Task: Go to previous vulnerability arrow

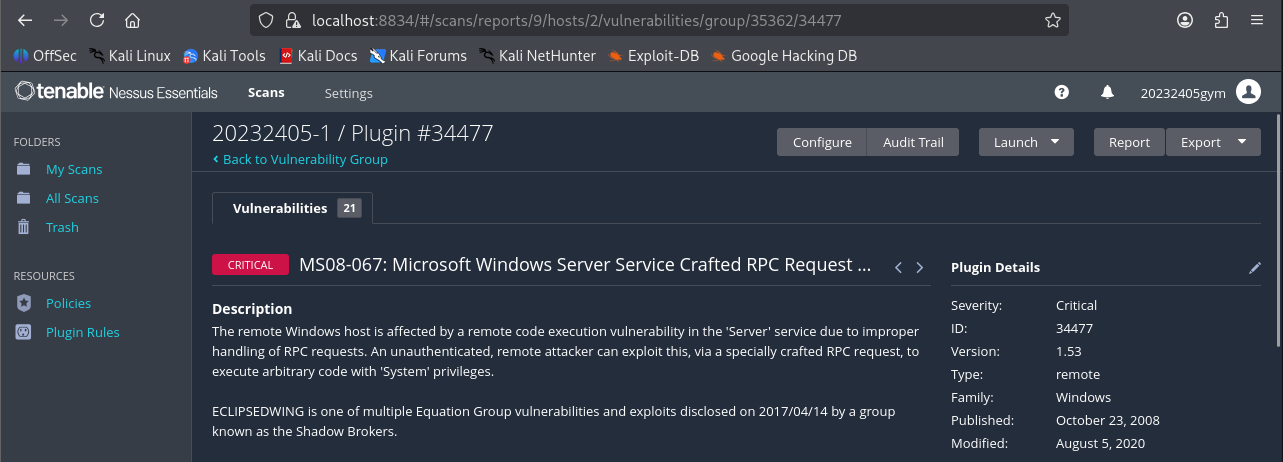Action: click(x=898, y=268)
